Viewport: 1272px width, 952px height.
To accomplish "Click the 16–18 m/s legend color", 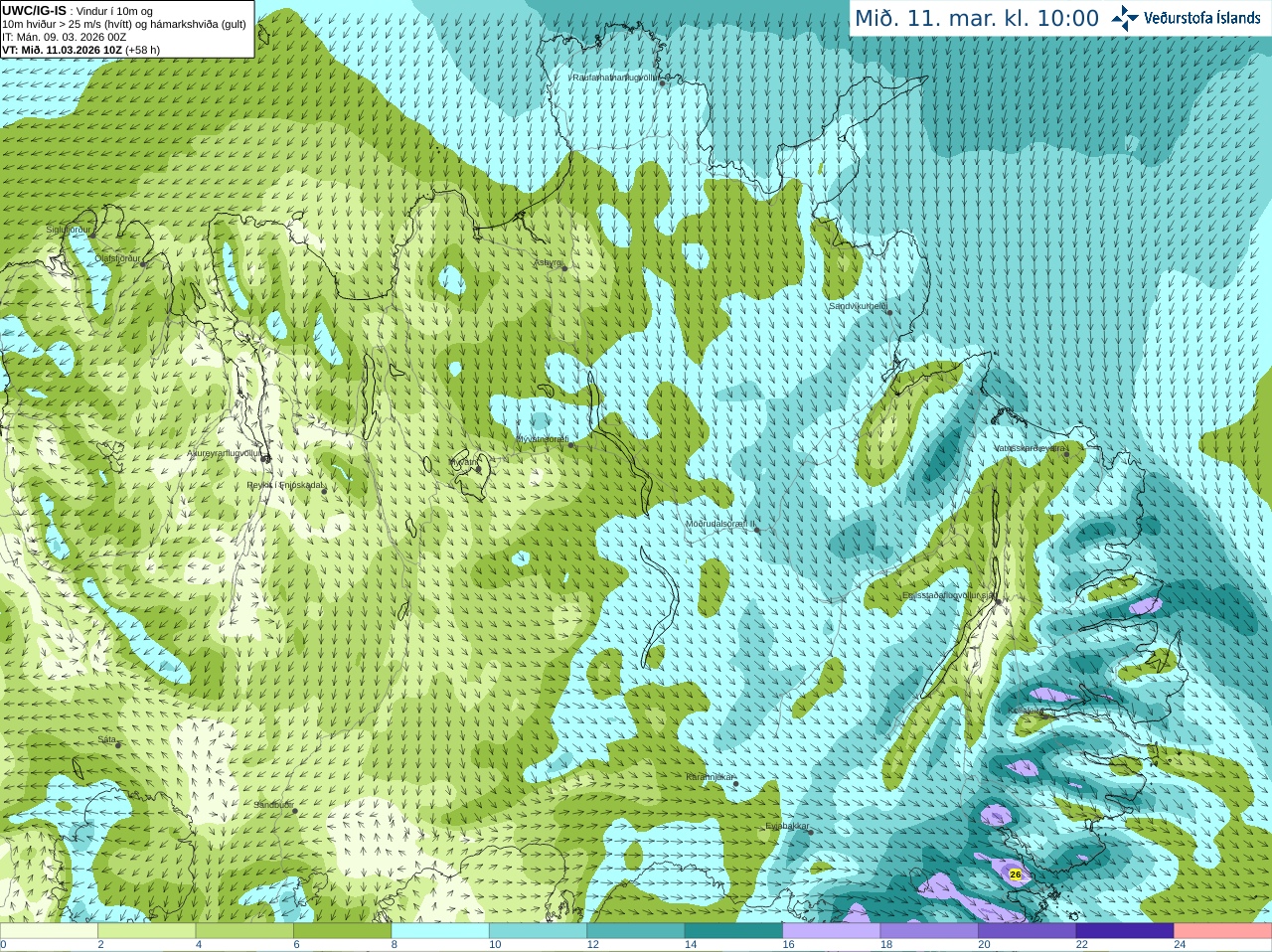I will (832, 931).
